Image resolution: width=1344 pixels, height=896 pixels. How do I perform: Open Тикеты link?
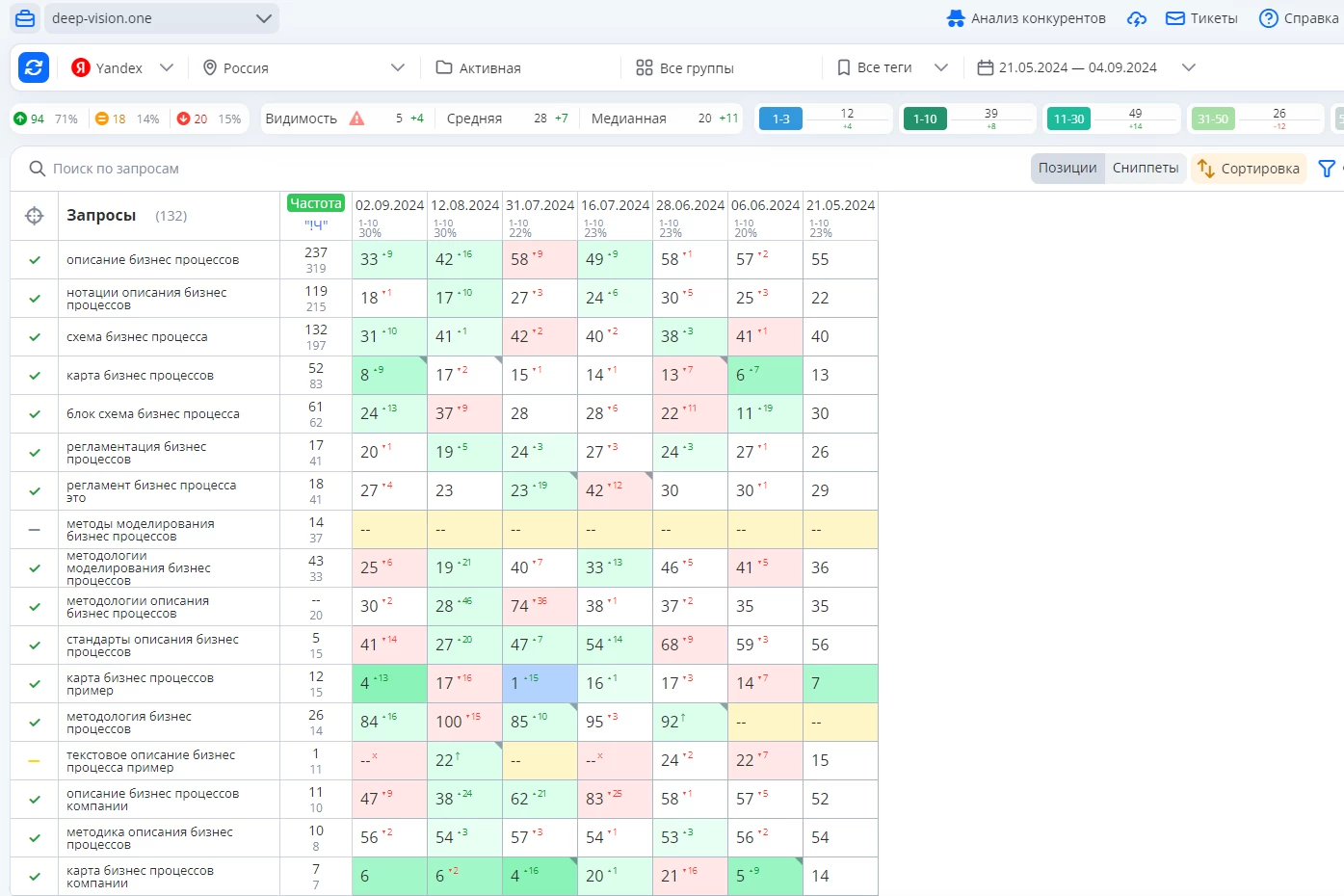click(1201, 18)
